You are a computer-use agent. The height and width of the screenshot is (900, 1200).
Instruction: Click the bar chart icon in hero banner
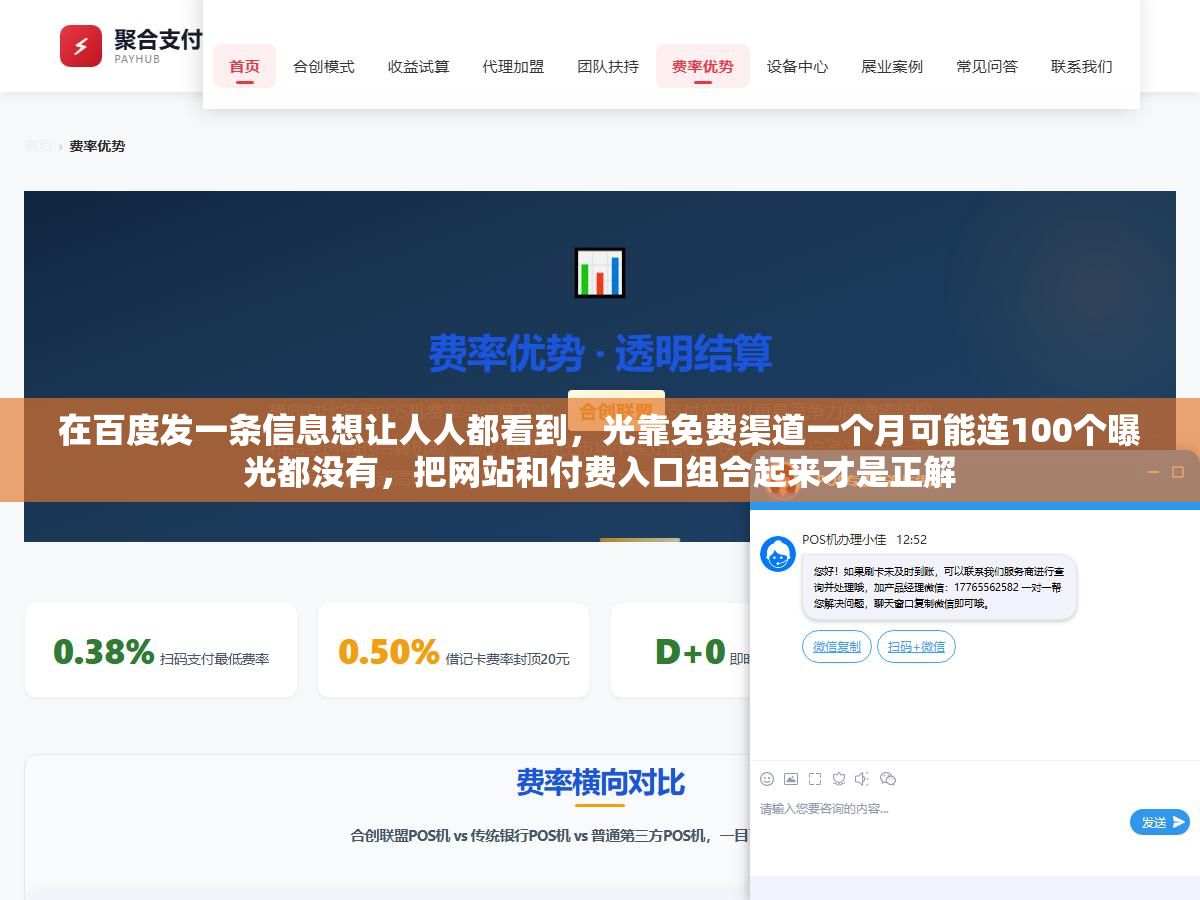point(600,273)
